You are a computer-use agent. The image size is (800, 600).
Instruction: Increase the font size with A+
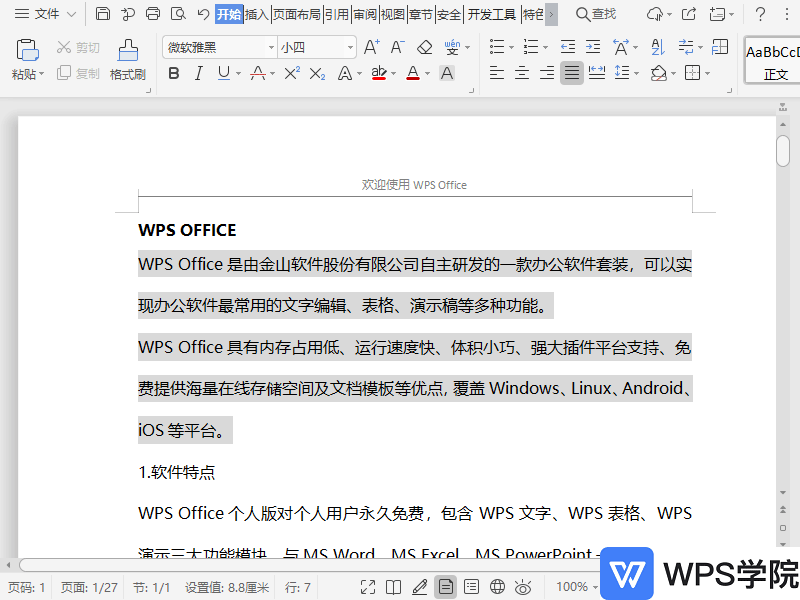[372, 47]
